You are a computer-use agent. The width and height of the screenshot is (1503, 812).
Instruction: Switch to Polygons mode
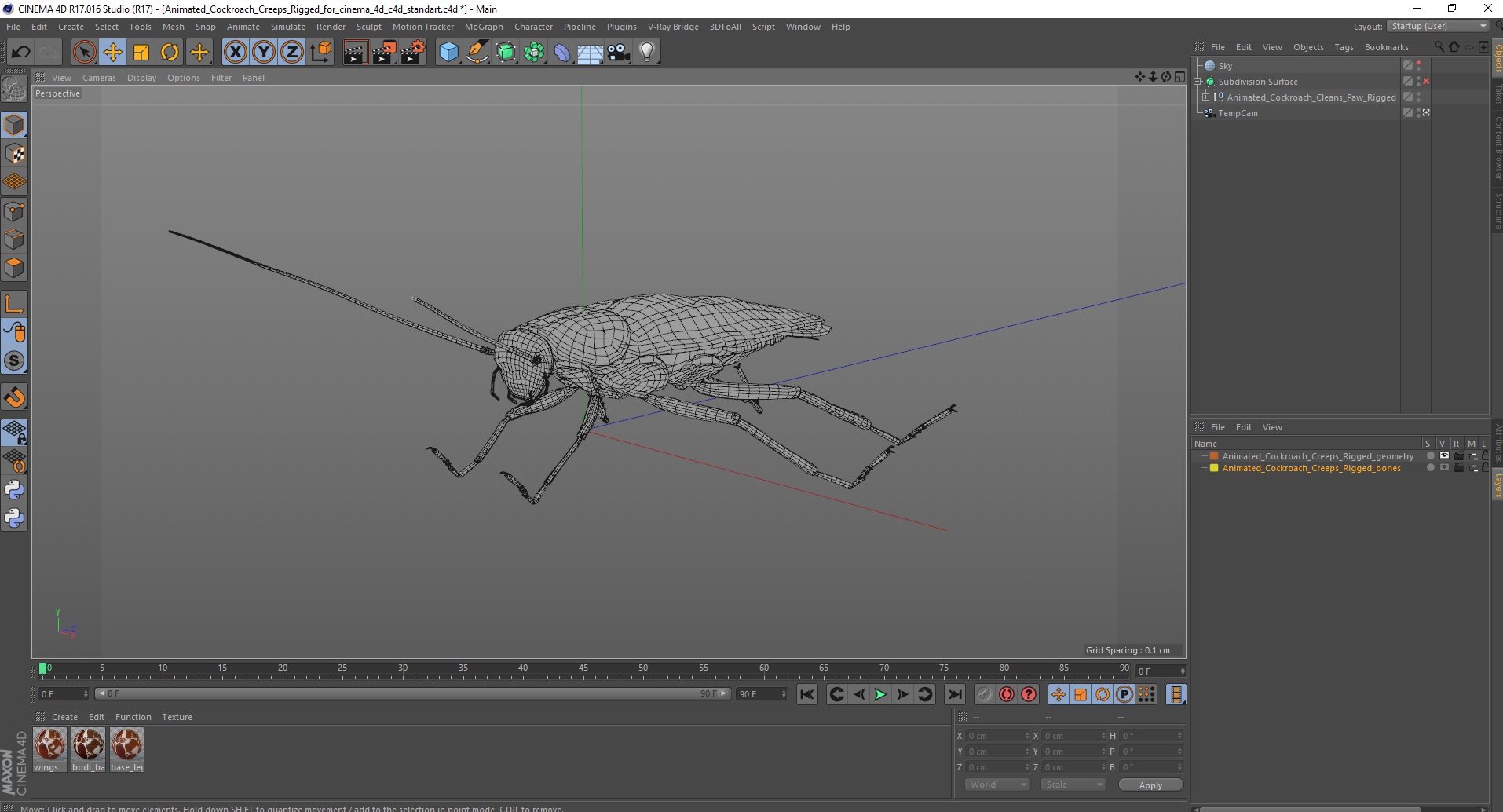pyautogui.click(x=14, y=268)
